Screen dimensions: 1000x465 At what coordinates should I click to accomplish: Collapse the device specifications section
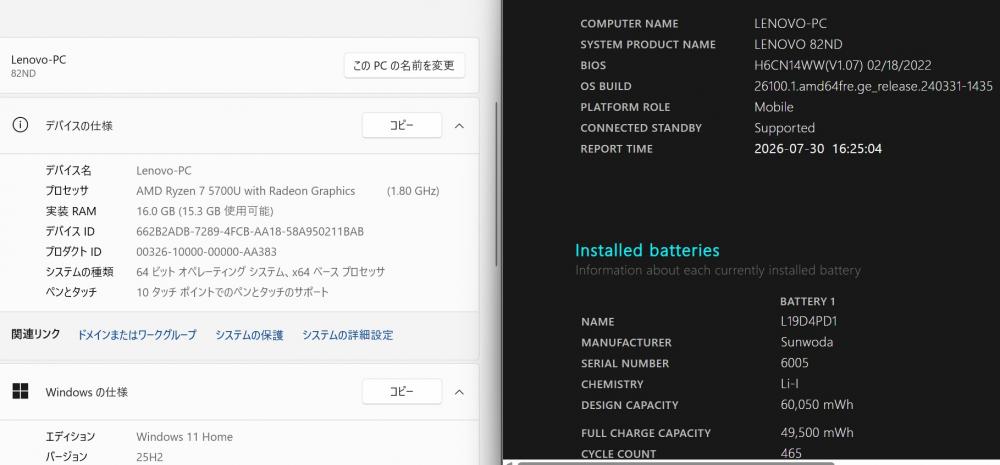459,126
